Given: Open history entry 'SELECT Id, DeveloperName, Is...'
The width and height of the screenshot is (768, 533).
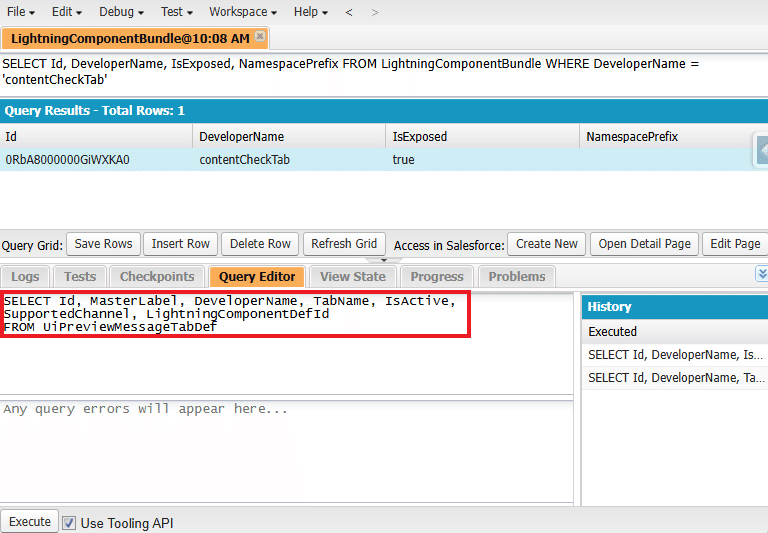Looking at the screenshot, I should point(675,355).
